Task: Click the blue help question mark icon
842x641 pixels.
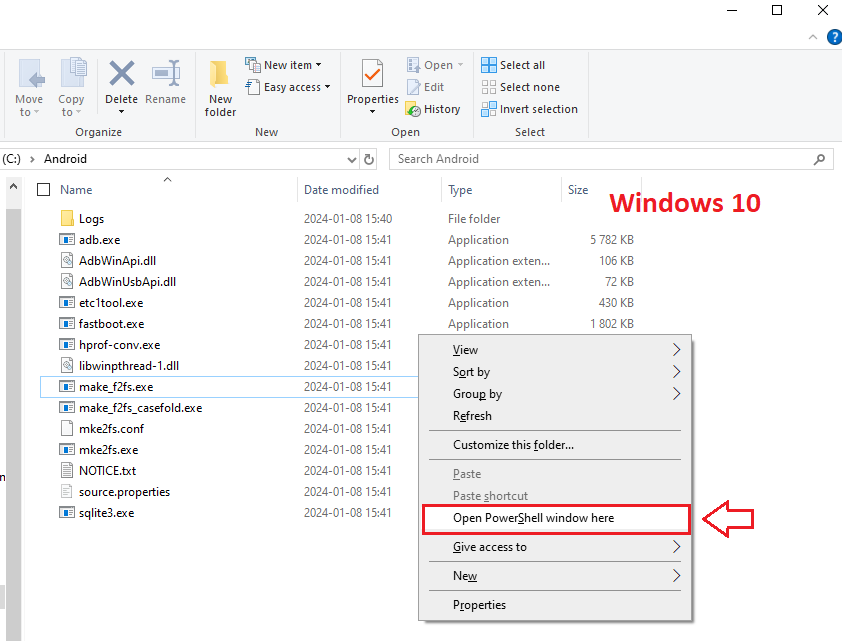Action: click(835, 37)
